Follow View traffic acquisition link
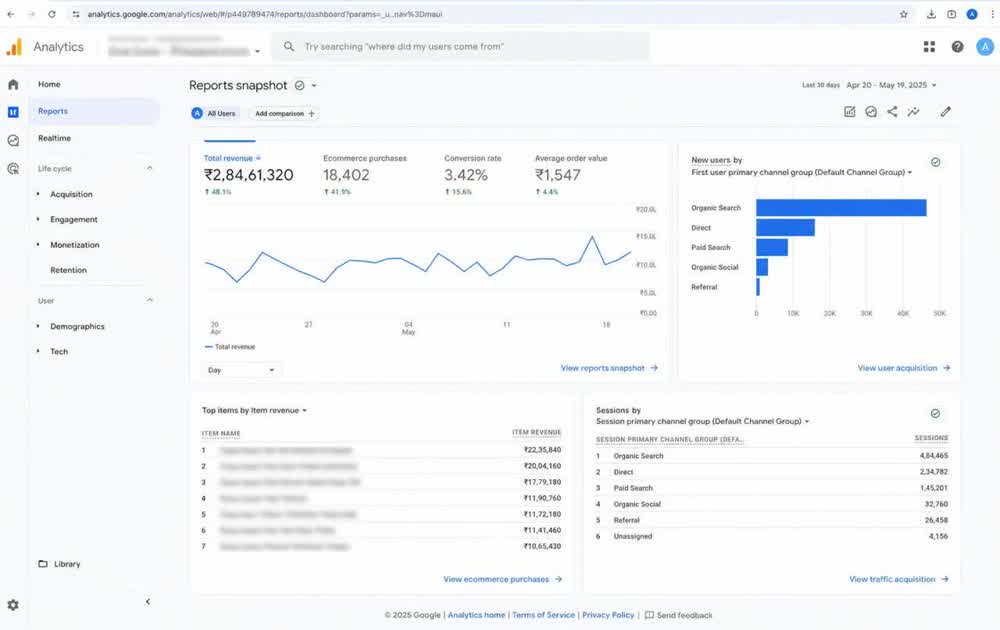Viewport: 1000px width, 630px height. tap(899, 579)
